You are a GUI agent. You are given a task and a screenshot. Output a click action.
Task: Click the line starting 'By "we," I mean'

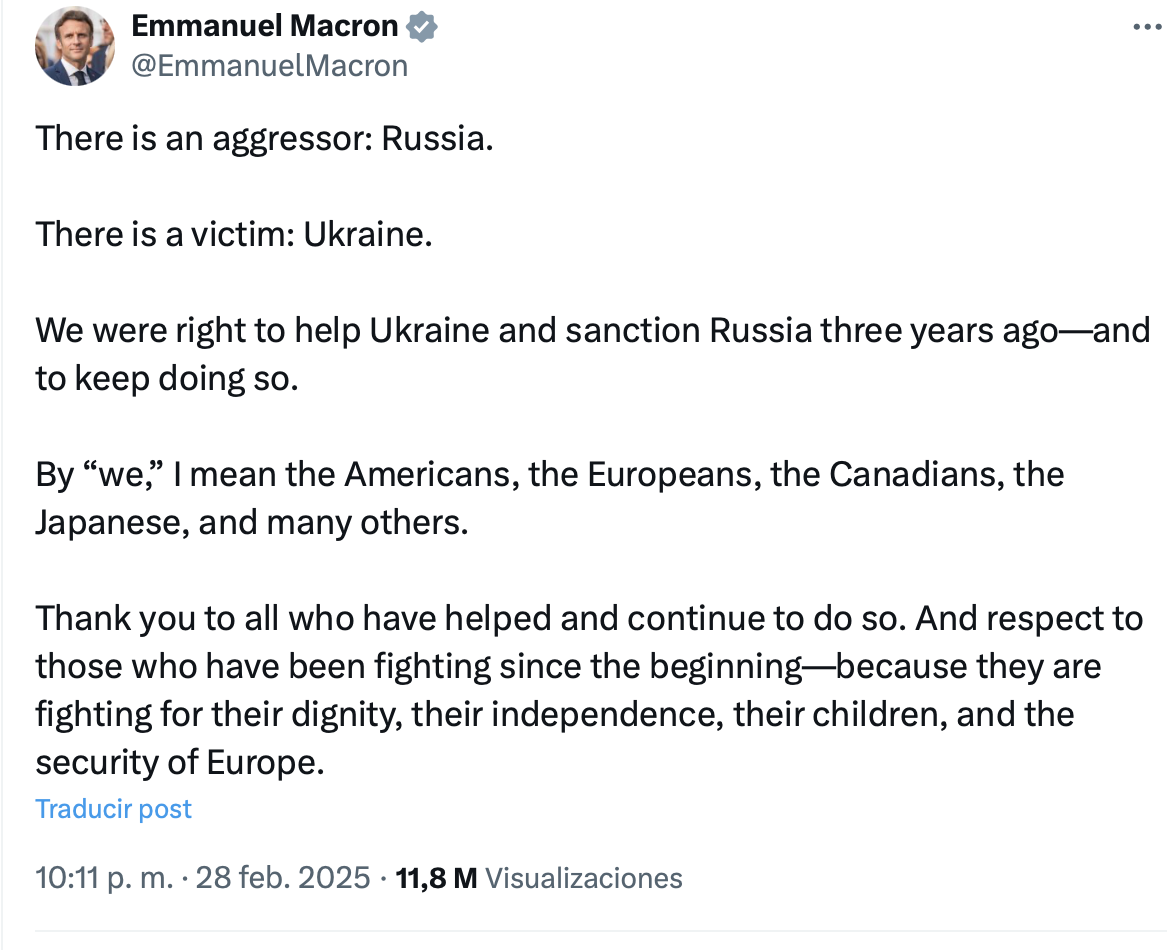(550, 474)
